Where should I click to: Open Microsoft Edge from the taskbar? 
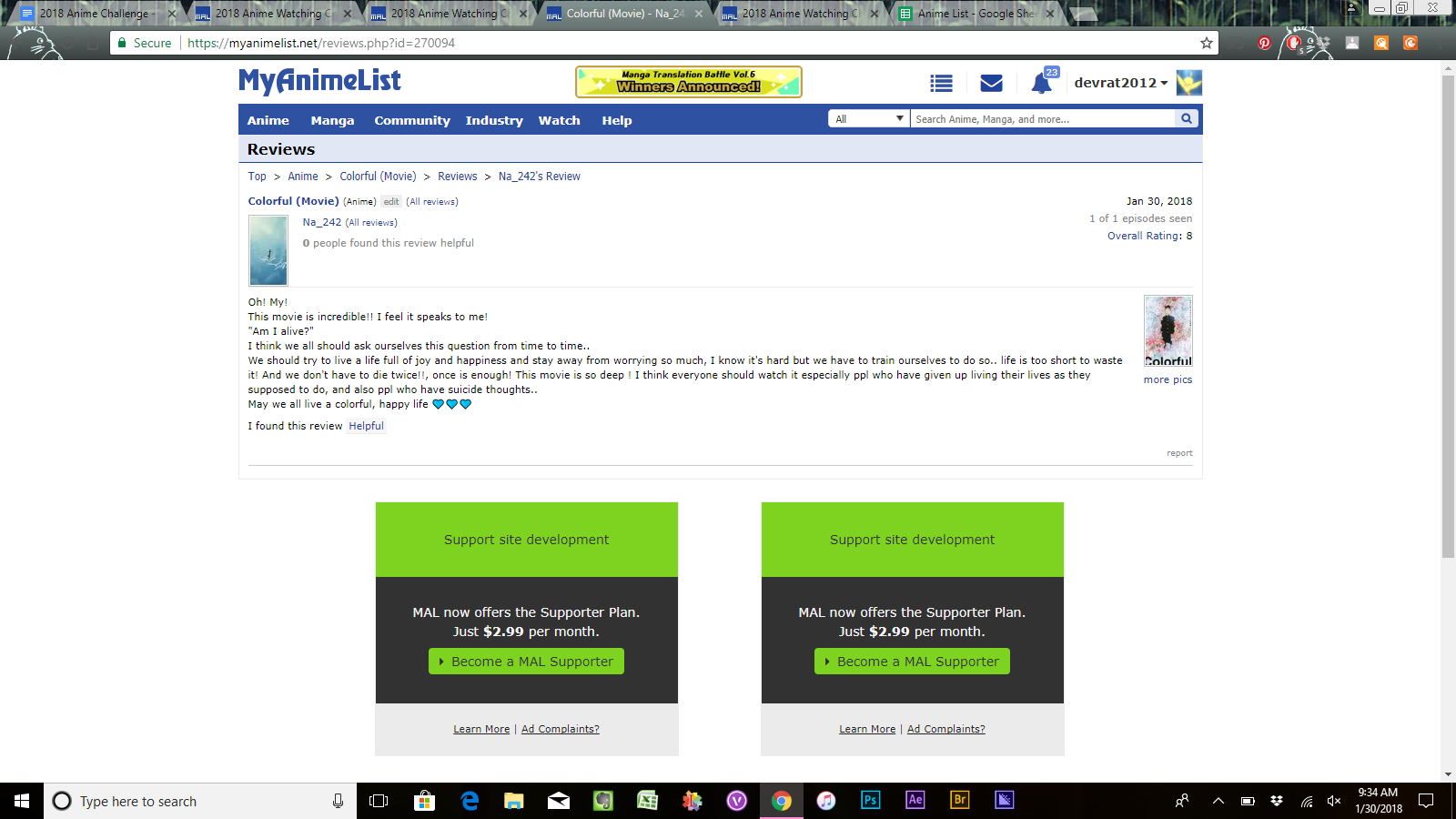pos(470,801)
